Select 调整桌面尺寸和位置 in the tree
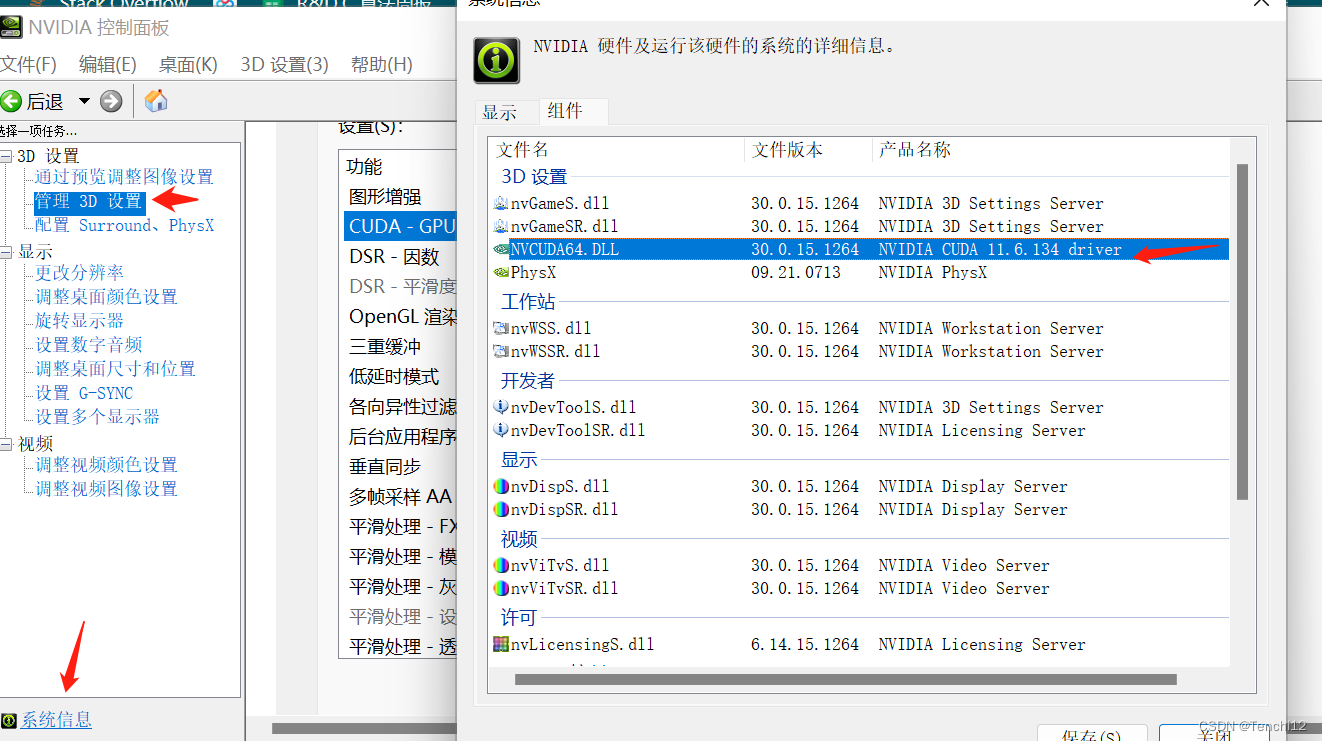1322x741 pixels. pyautogui.click(x=116, y=369)
